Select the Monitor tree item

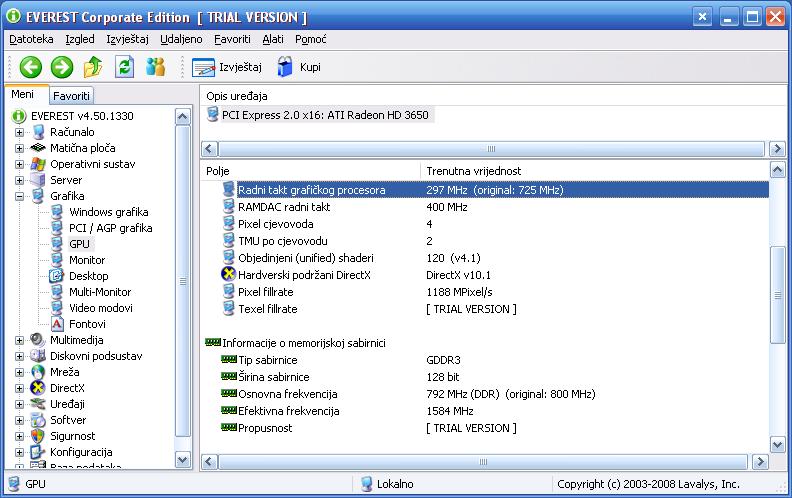87,260
